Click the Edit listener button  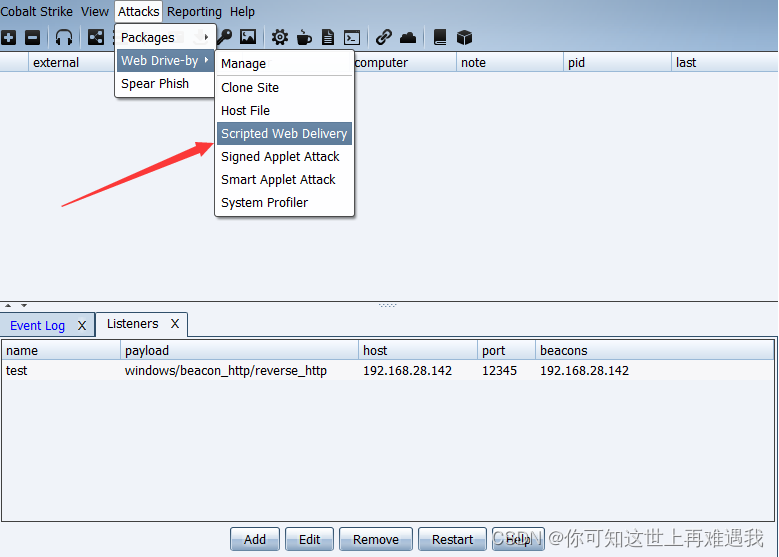click(310, 539)
